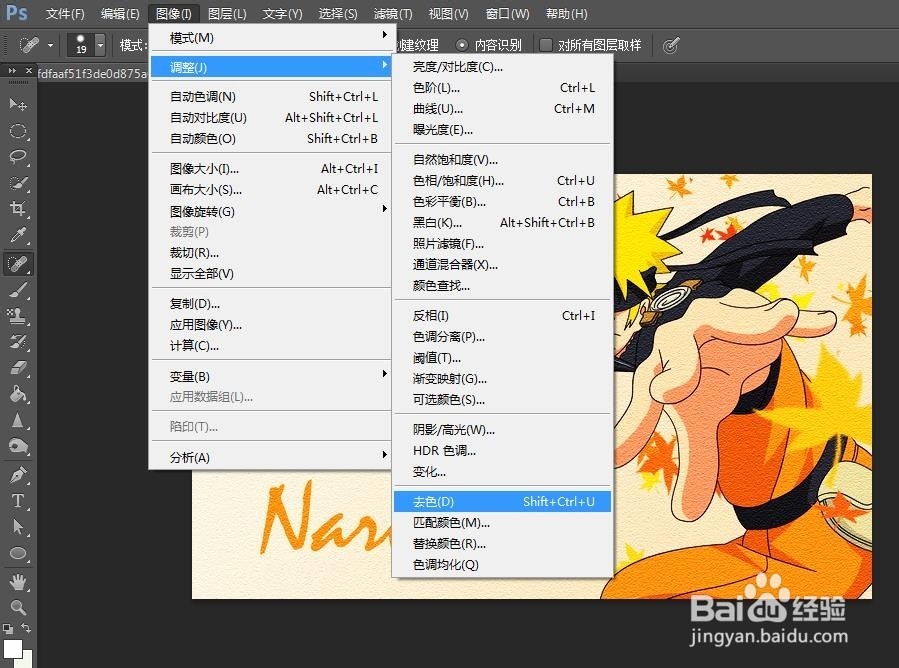Screen dimensions: 899x668
Task: Open tool preset dropdown arrow
Action: pos(50,45)
